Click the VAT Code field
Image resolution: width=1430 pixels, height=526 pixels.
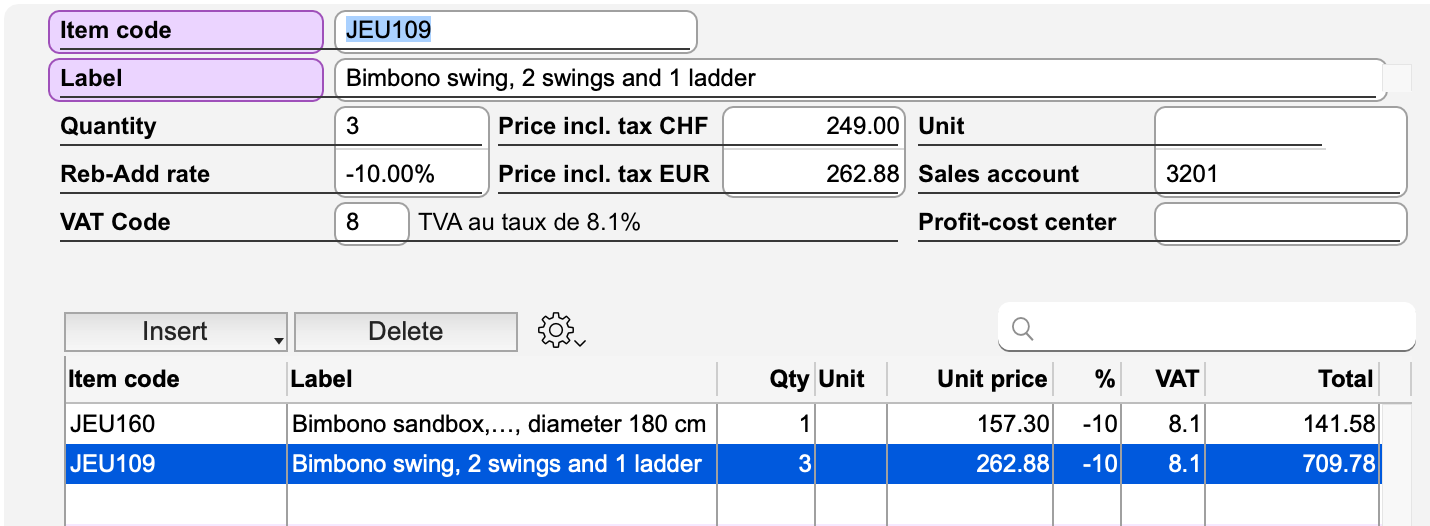371,222
